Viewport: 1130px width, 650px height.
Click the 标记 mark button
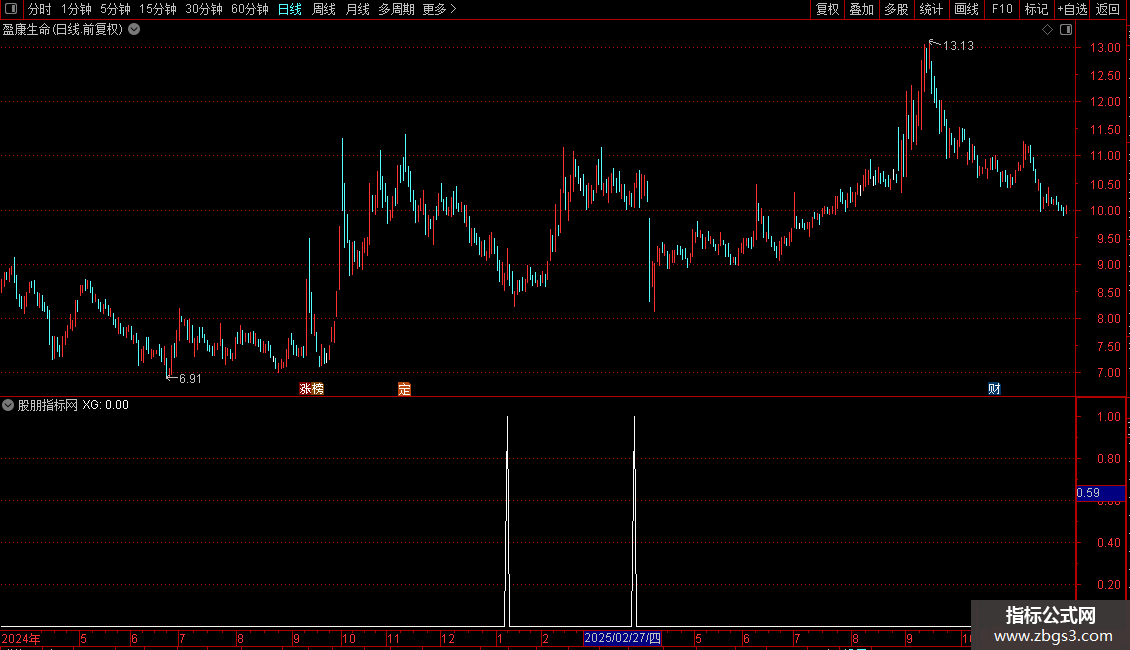click(x=1036, y=9)
